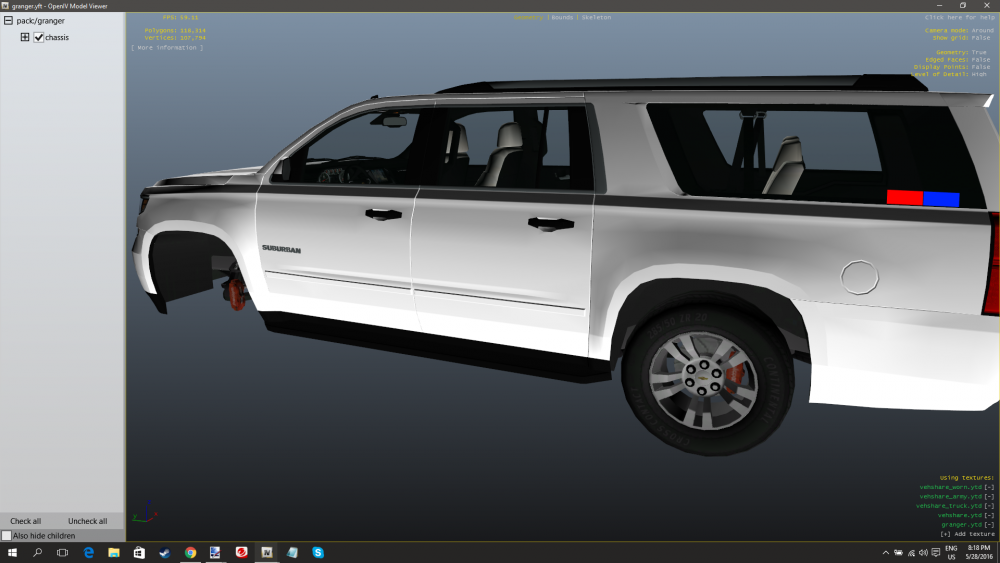Toggle the Display Points setting
This screenshot has width=1000, height=563.
pyautogui.click(x=952, y=67)
